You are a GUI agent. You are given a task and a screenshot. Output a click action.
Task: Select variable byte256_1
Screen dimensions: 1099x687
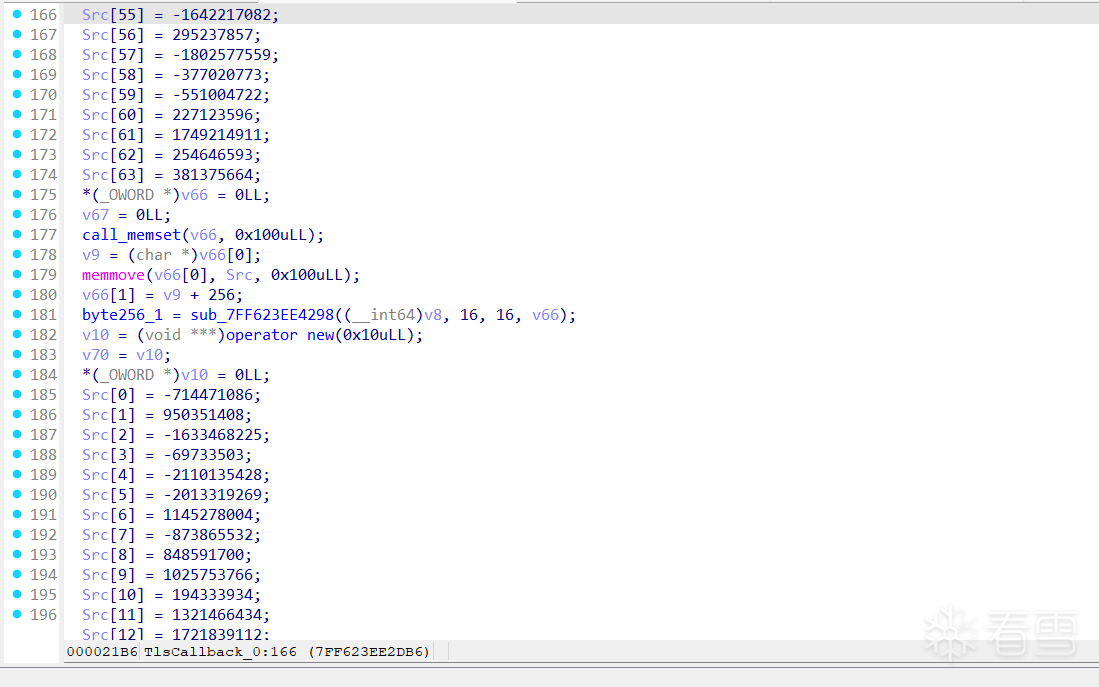click(122, 315)
